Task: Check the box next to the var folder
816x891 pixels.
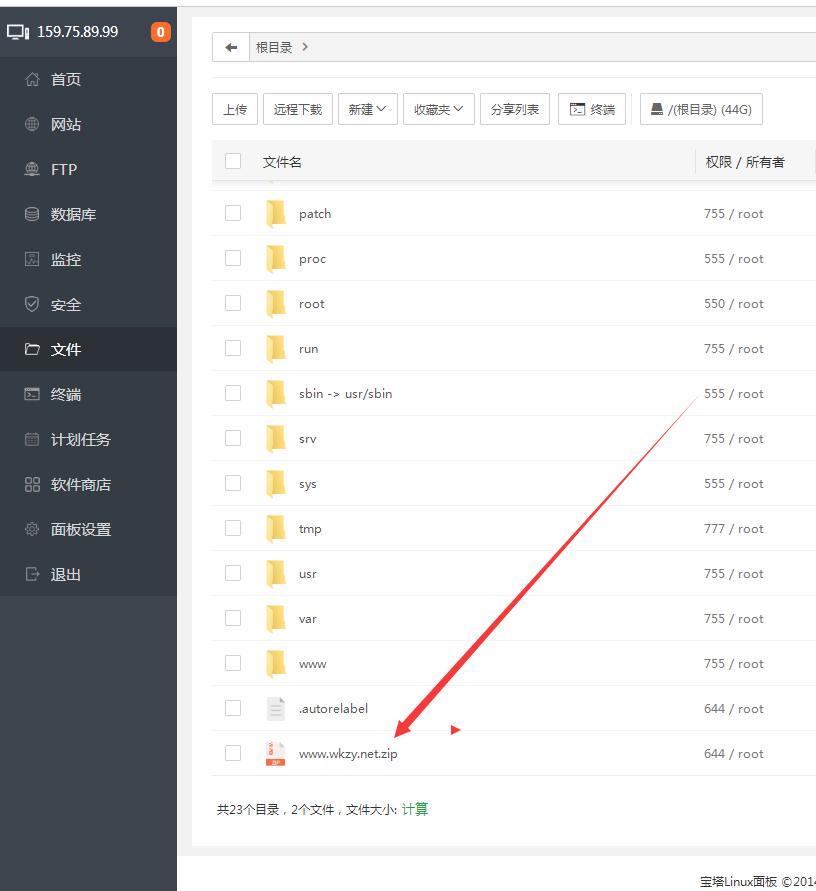Action: 233,618
